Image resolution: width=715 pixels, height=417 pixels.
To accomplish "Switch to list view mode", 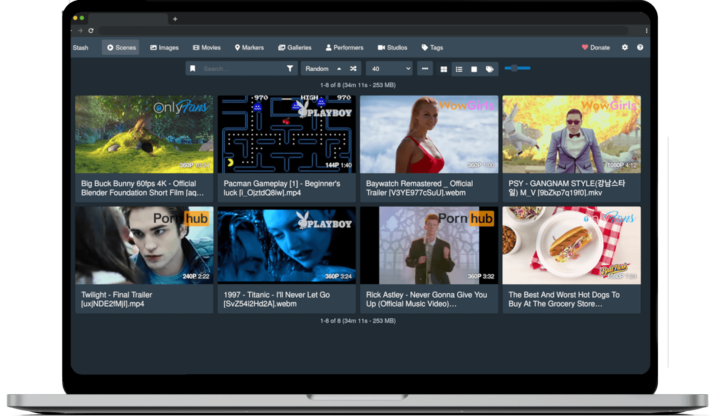I will click(459, 69).
